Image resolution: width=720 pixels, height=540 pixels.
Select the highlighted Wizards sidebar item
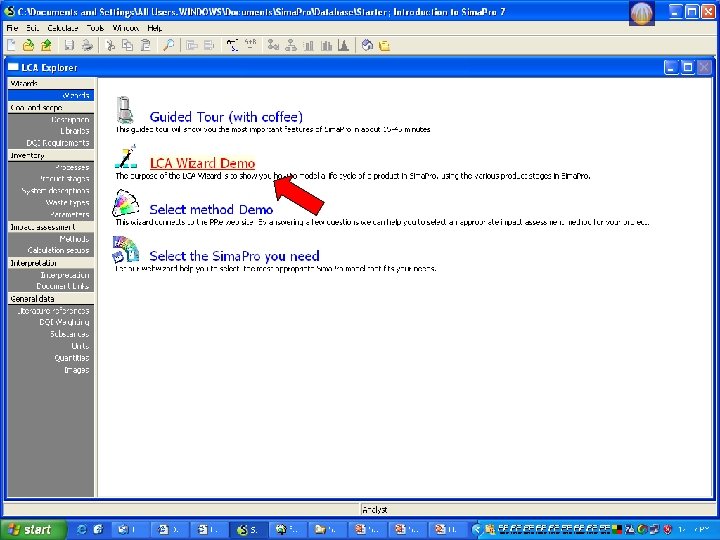[51, 95]
